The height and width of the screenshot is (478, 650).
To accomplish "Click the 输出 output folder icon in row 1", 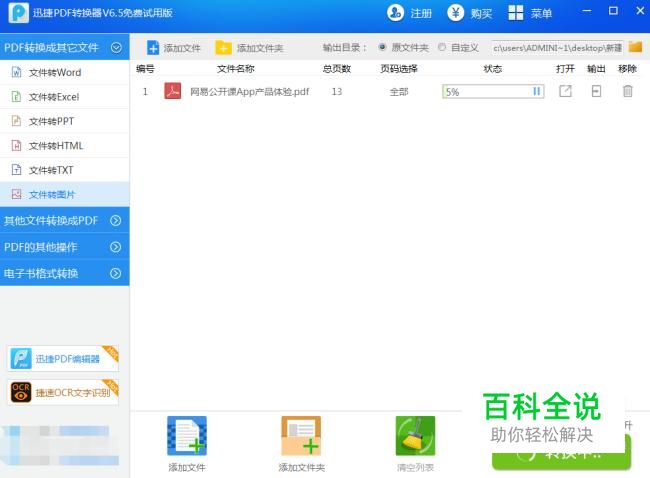I will [596, 91].
